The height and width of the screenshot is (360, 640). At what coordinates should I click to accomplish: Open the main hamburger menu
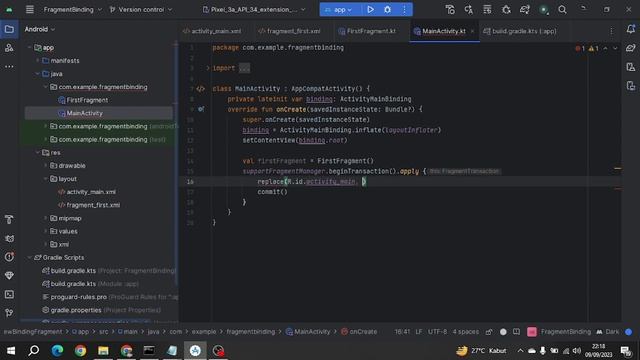(x=30, y=9)
